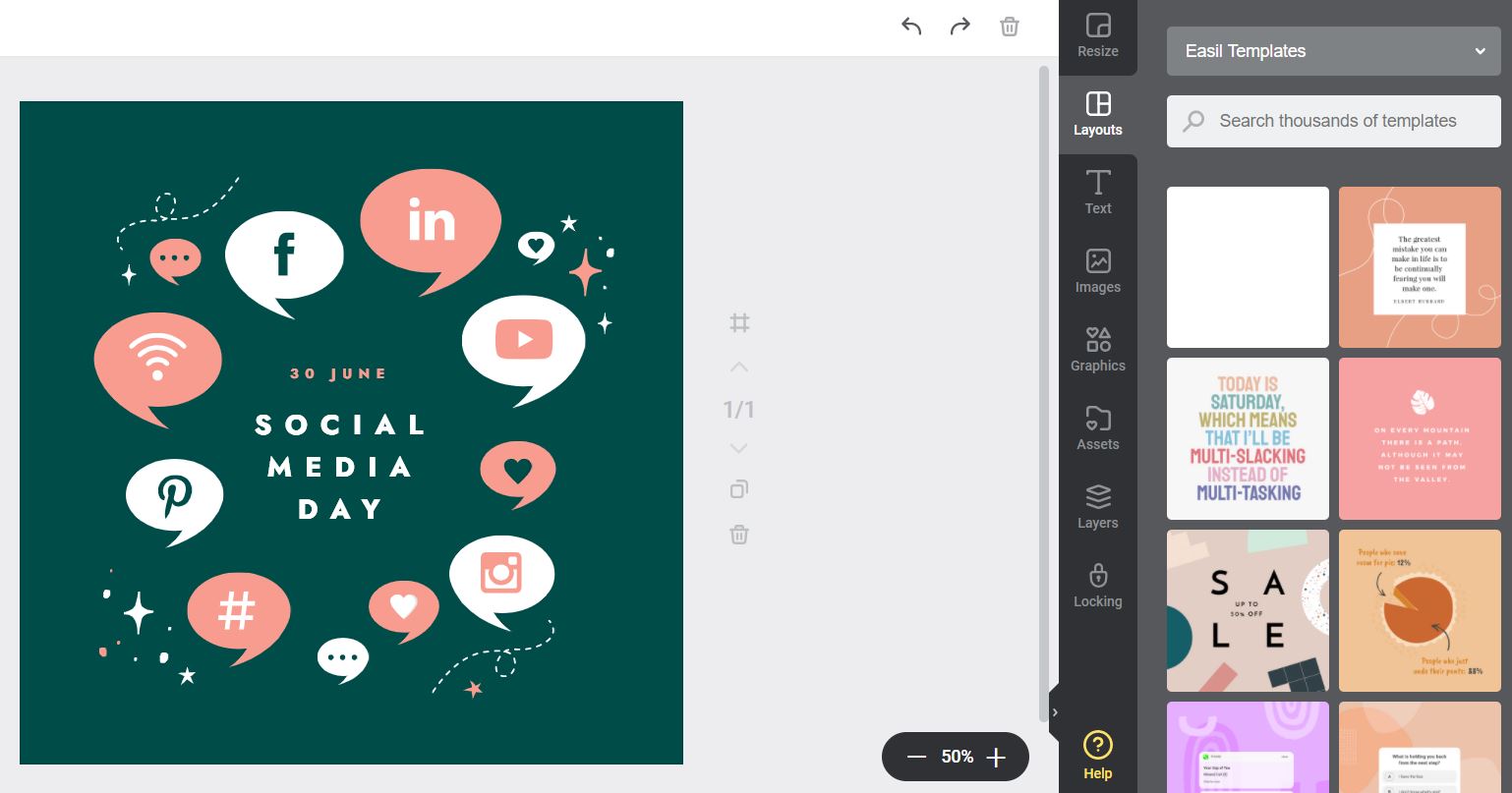Screen dimensions: 1512x793
Task: Open the Locking options
Action: pos(1097,586)
